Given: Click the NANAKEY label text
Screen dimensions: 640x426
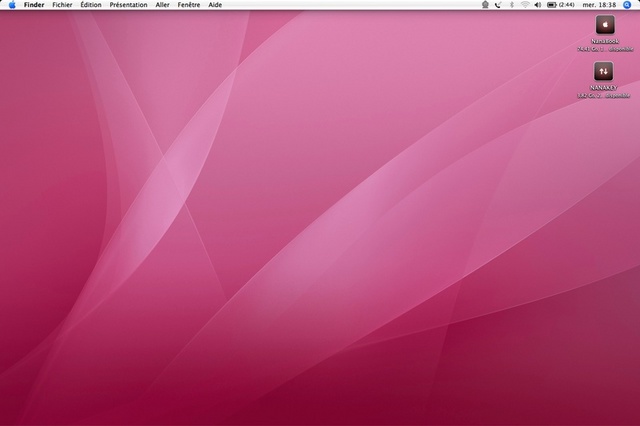Looking at the screenshot, I should (604, 88).
